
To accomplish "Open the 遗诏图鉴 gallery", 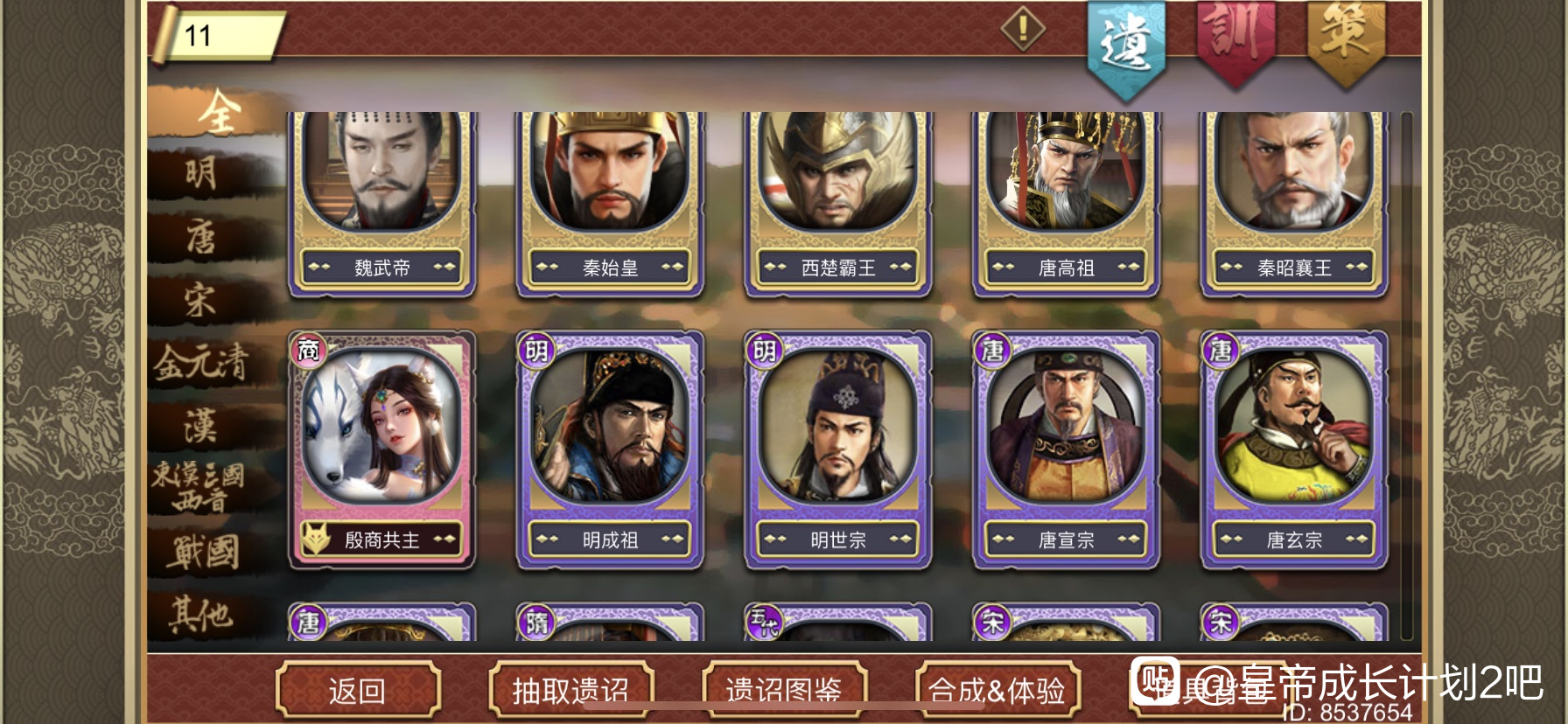I will coord(784,691).
